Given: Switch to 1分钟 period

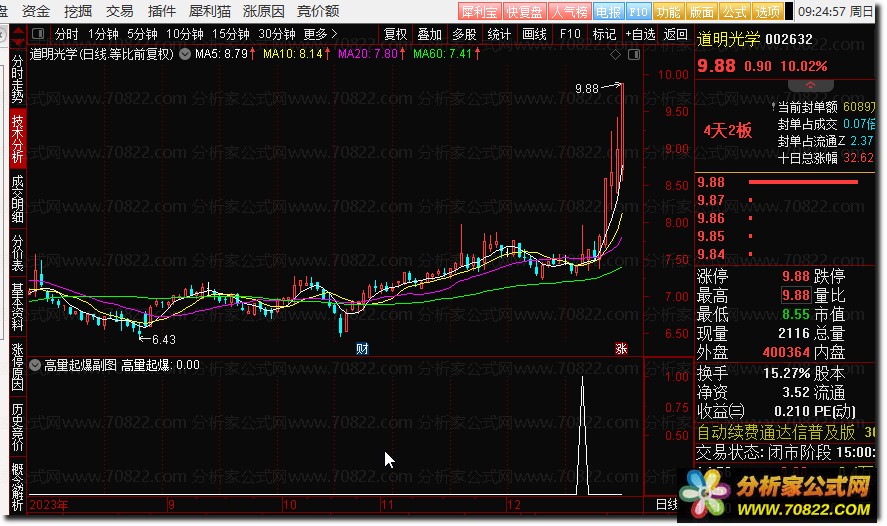Looking at the screenshot, I should pos(103,34).
